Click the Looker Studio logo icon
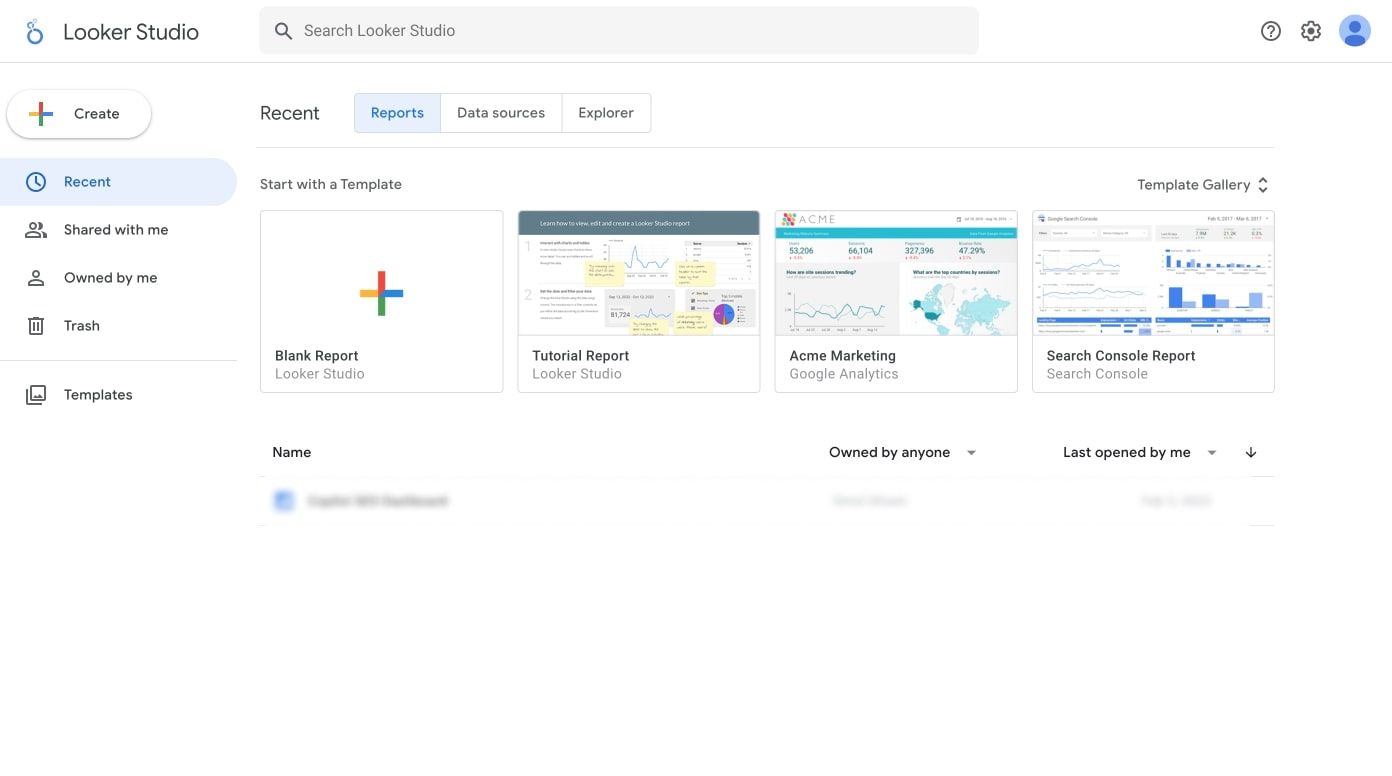Image resolution: width=1392 pixels, height=776 pixels. point(35,32)
